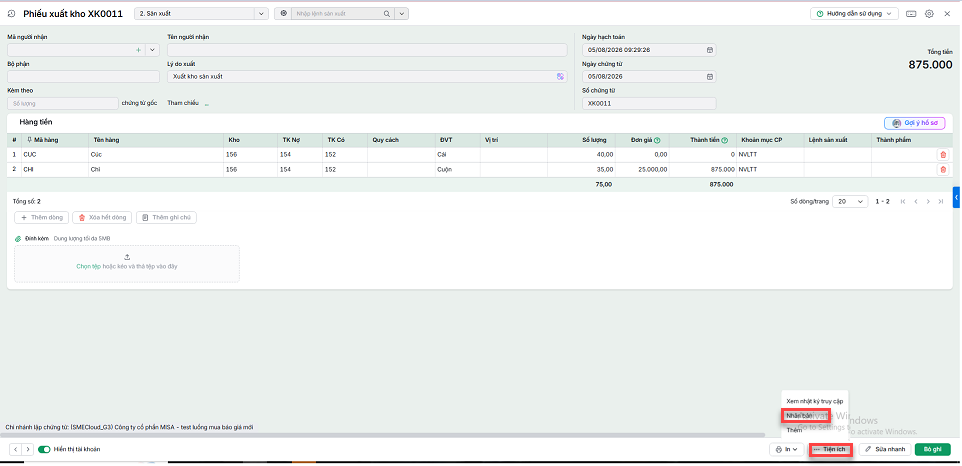
Task: Go to previous page of rows
Action: [915, 202]
